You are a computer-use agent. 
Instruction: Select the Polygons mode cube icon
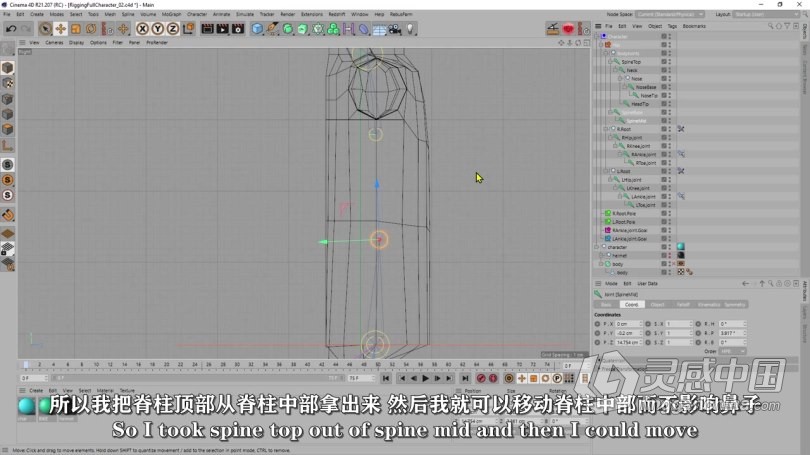point(8,130)
